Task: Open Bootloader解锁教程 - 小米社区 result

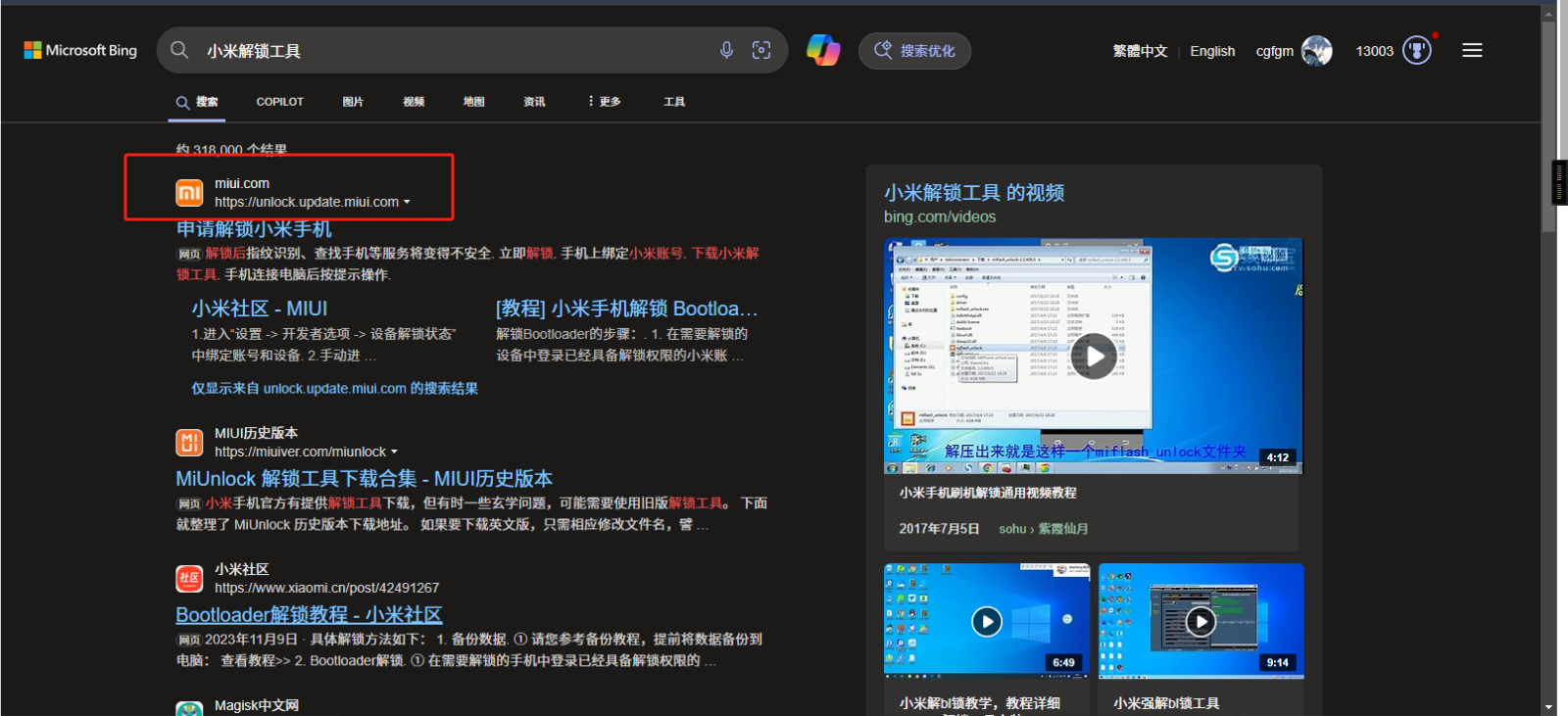Action: tap(309, 615)
